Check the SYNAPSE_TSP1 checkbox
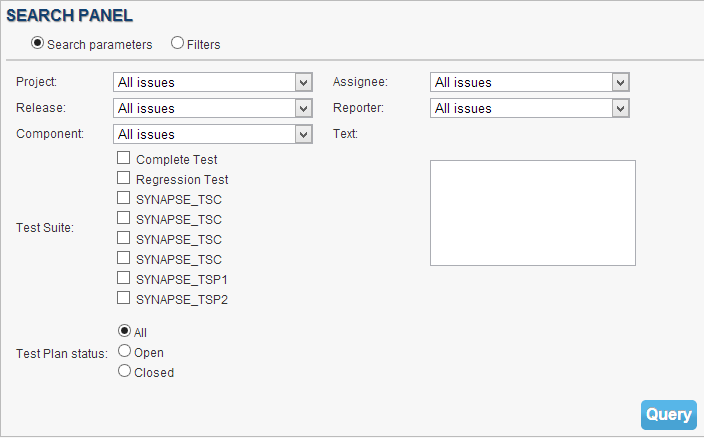The width and height of the screenshot is (704, 438). point(124,278)
